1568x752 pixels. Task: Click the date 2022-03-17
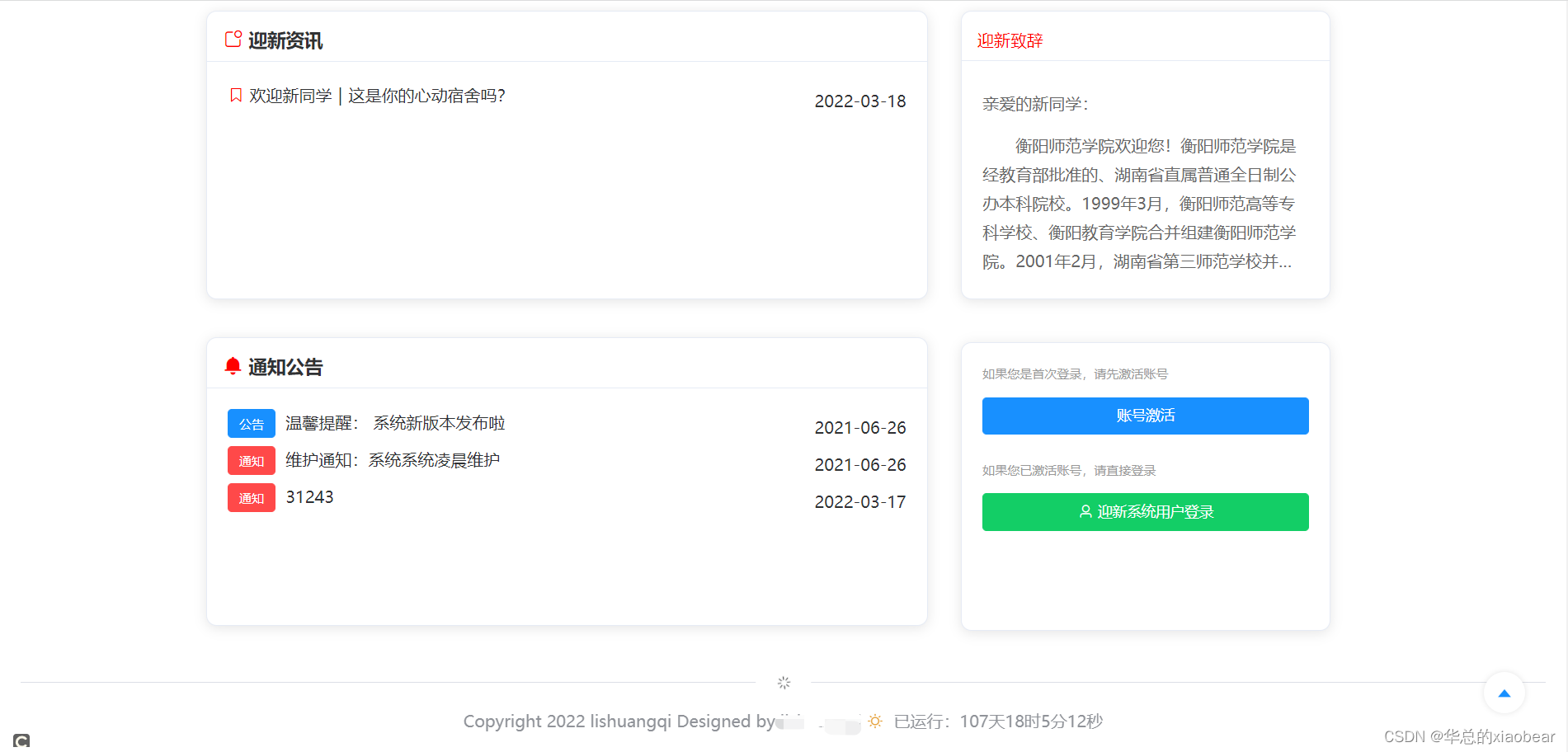pyautogui.click(x=860, y=502)
